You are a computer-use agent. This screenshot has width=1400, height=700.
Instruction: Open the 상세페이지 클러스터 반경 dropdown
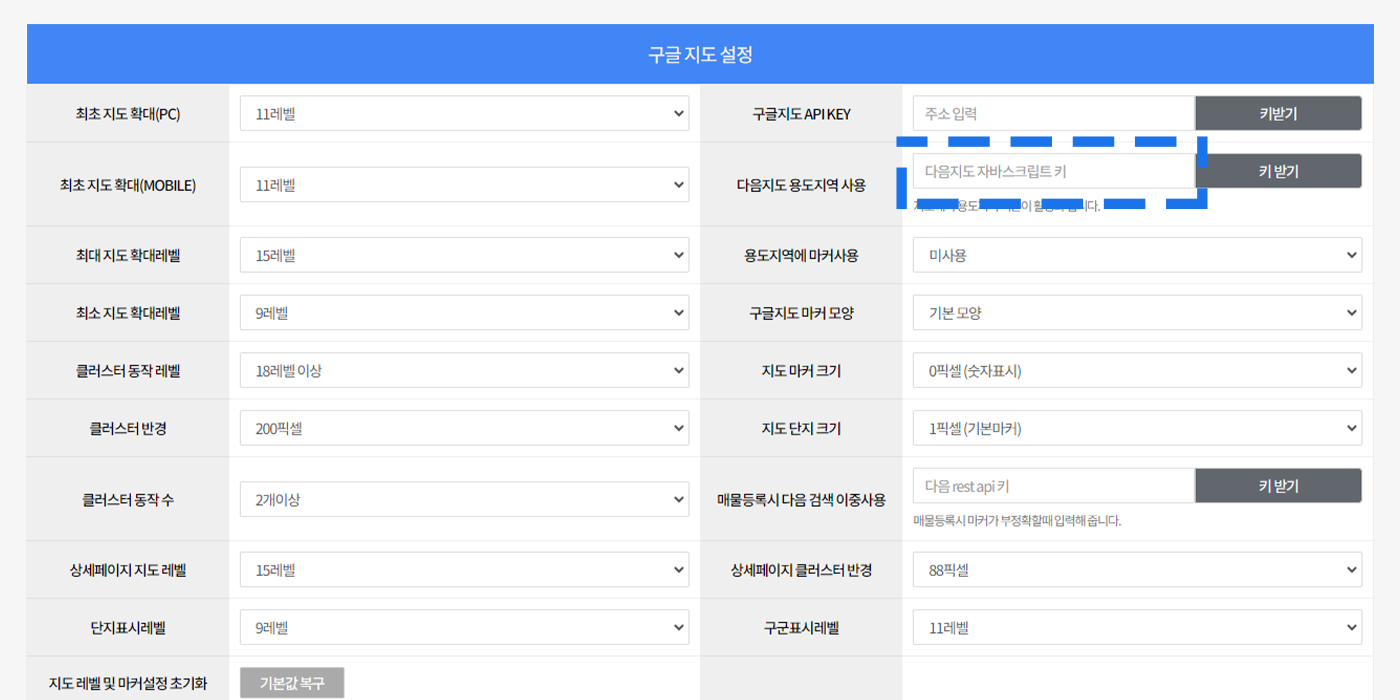(x=1136, y=570)
